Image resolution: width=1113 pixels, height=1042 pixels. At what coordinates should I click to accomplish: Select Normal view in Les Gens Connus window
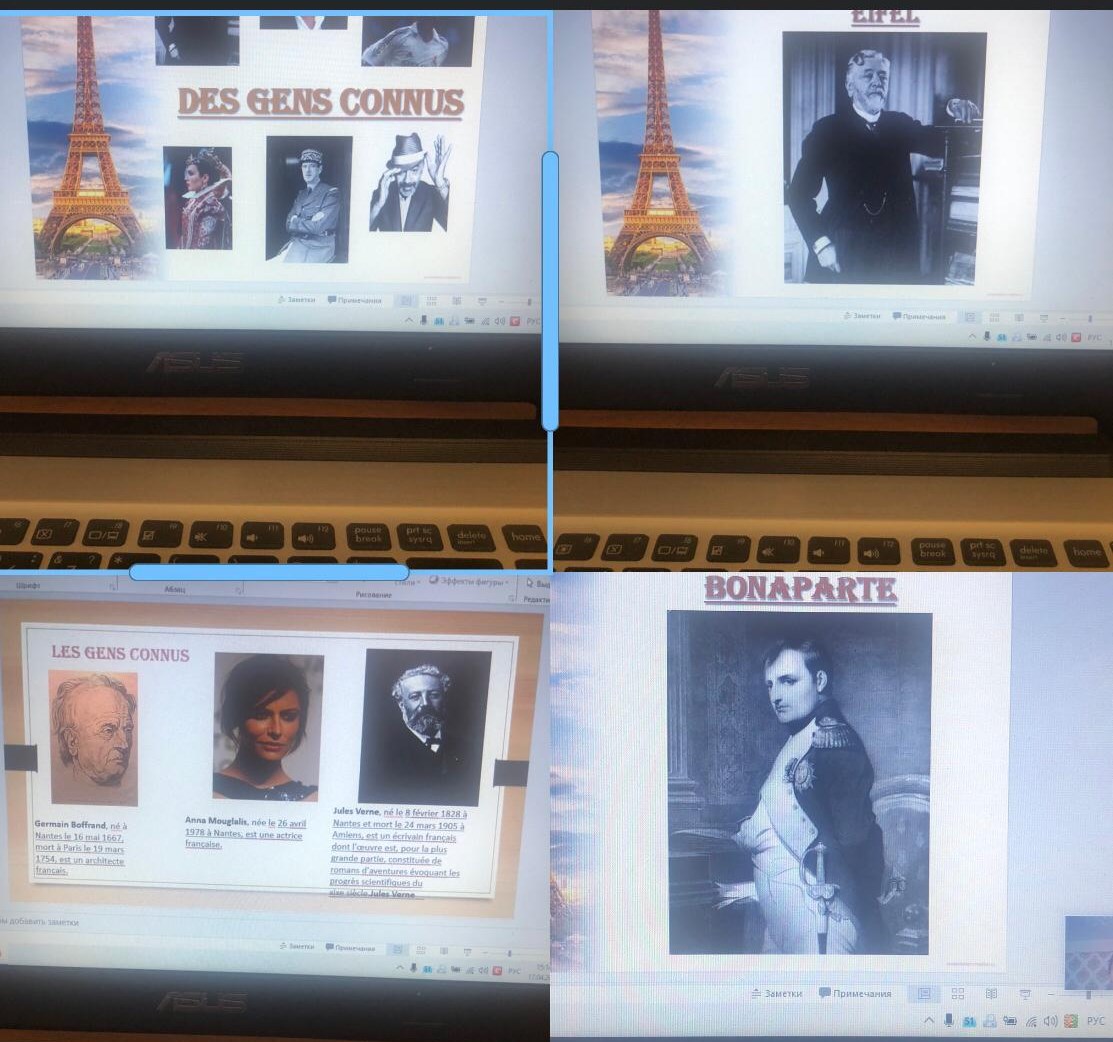pyautogui.click(x=398, y=949)
